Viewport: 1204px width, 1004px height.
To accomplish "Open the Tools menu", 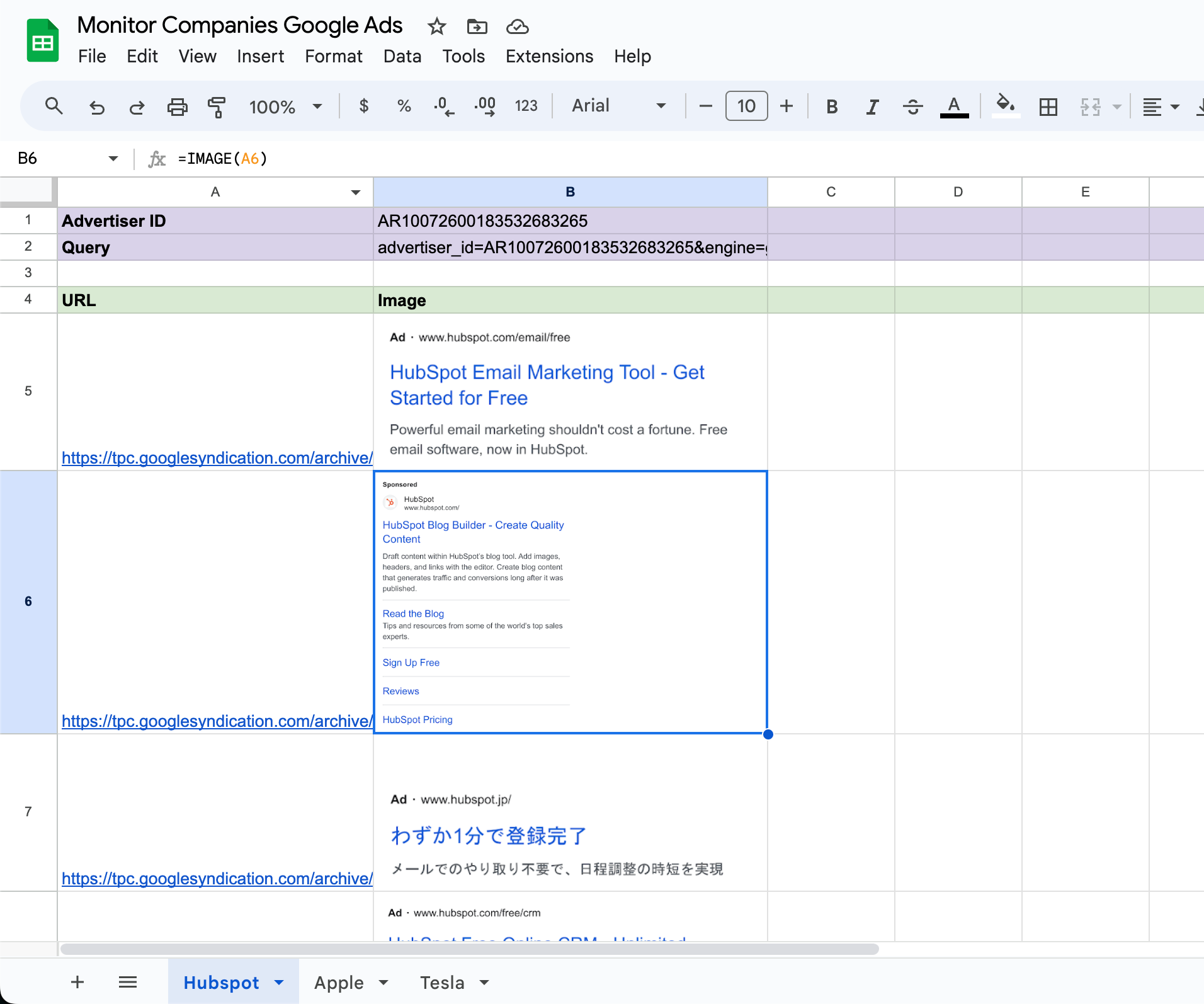I will (x=463, y=56).
